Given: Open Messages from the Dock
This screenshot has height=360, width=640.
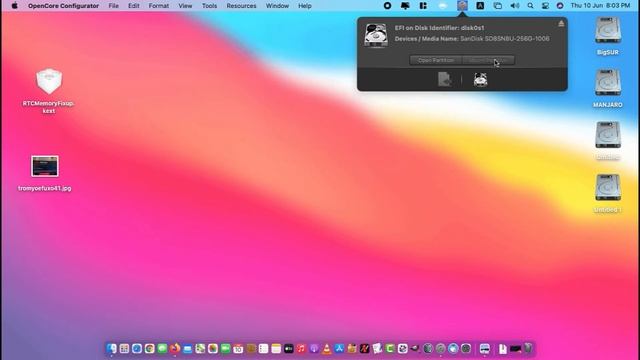Looking at the screenshot, I should pyautogui.click(x=162, y=348).
